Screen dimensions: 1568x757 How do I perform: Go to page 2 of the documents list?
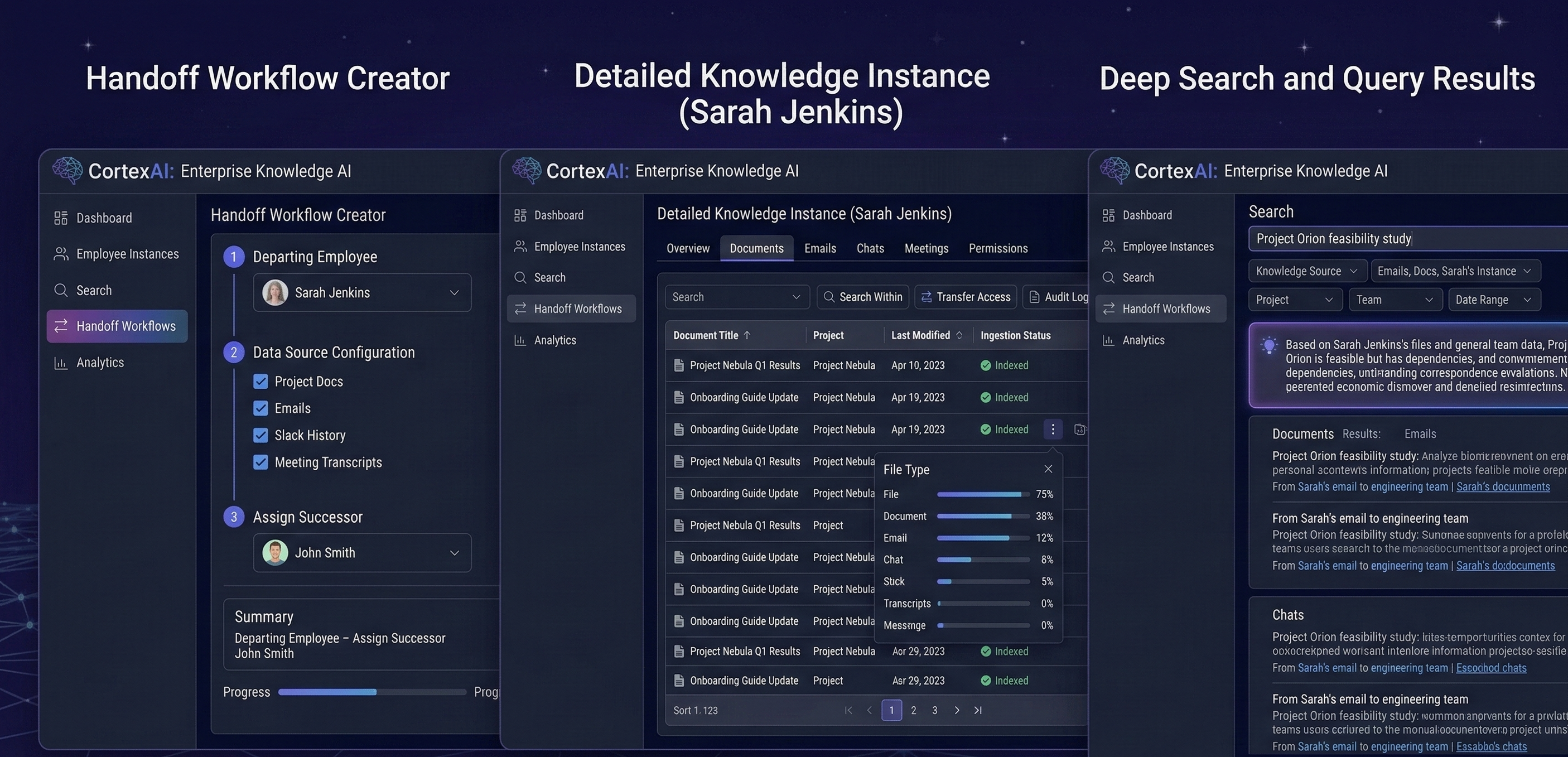913,710
